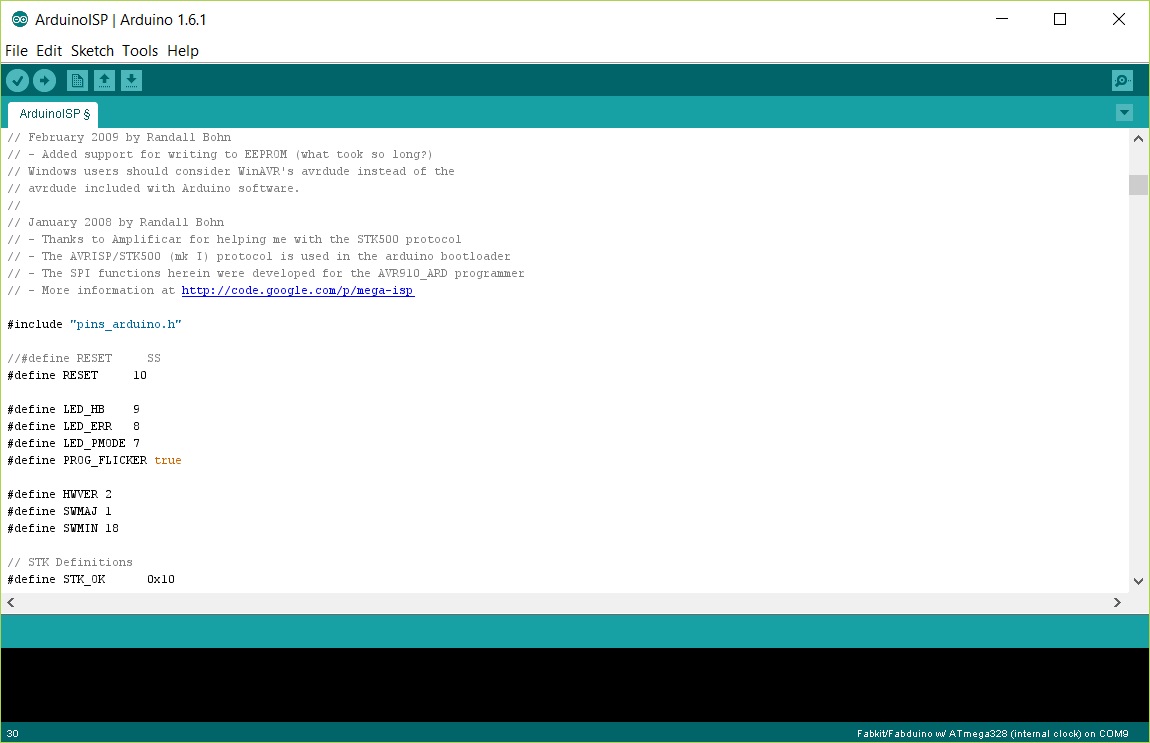
Task: Click vertical scrollbar up arrow
Action: [x=1138, y=138]
